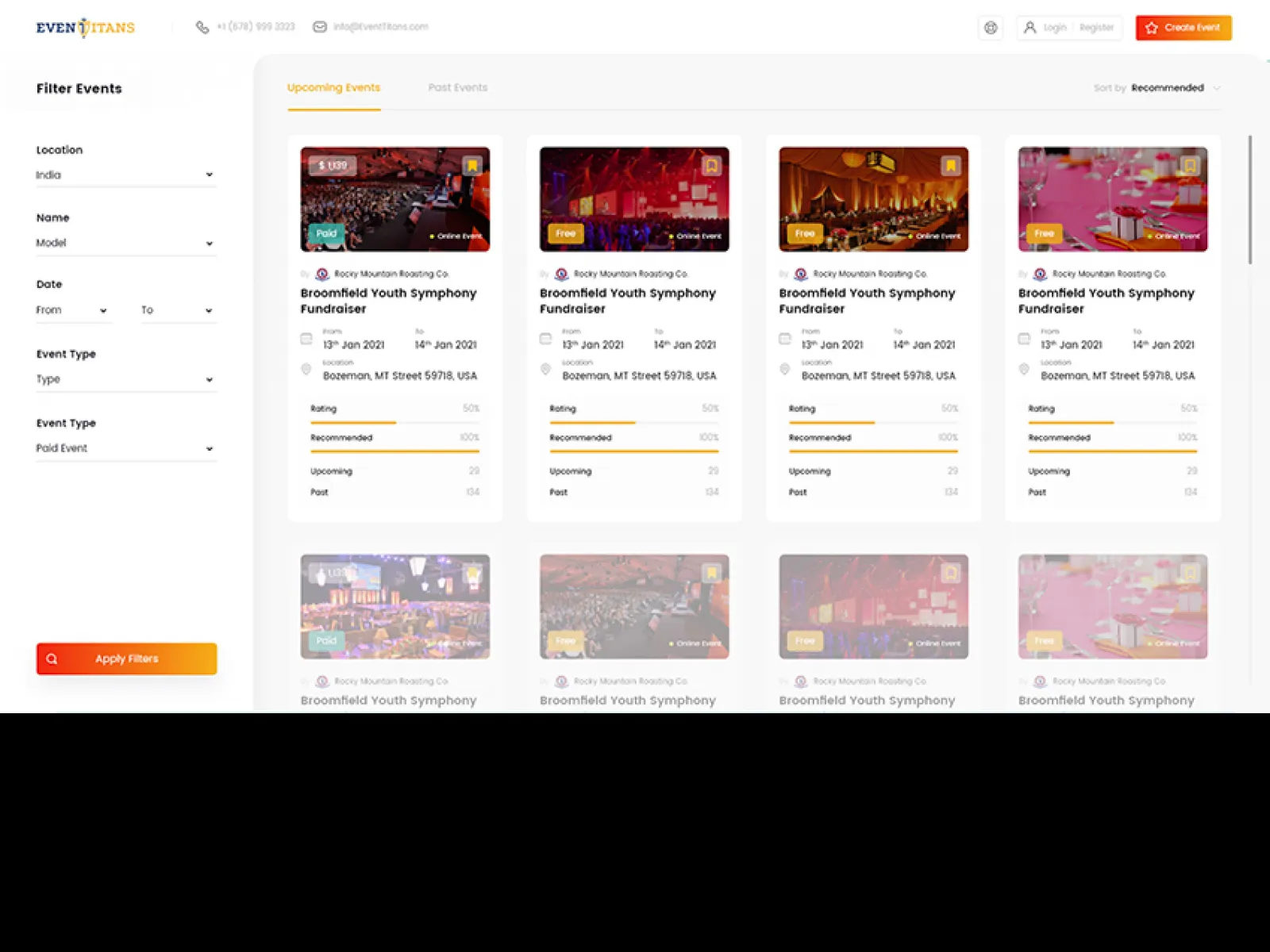Open the Sort by Recommended dropdown
This screenshot has height=952, width=1270.
click(1172, 88)
